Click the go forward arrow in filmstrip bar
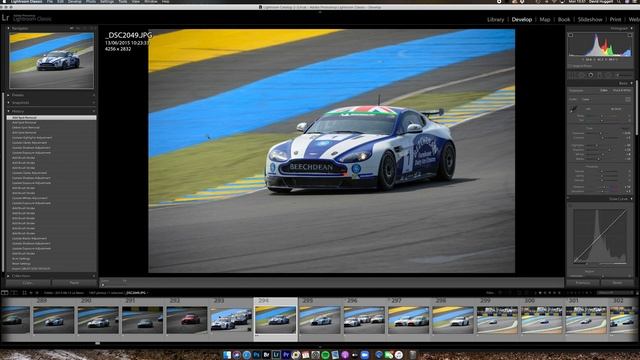 [x=37, y=293]
